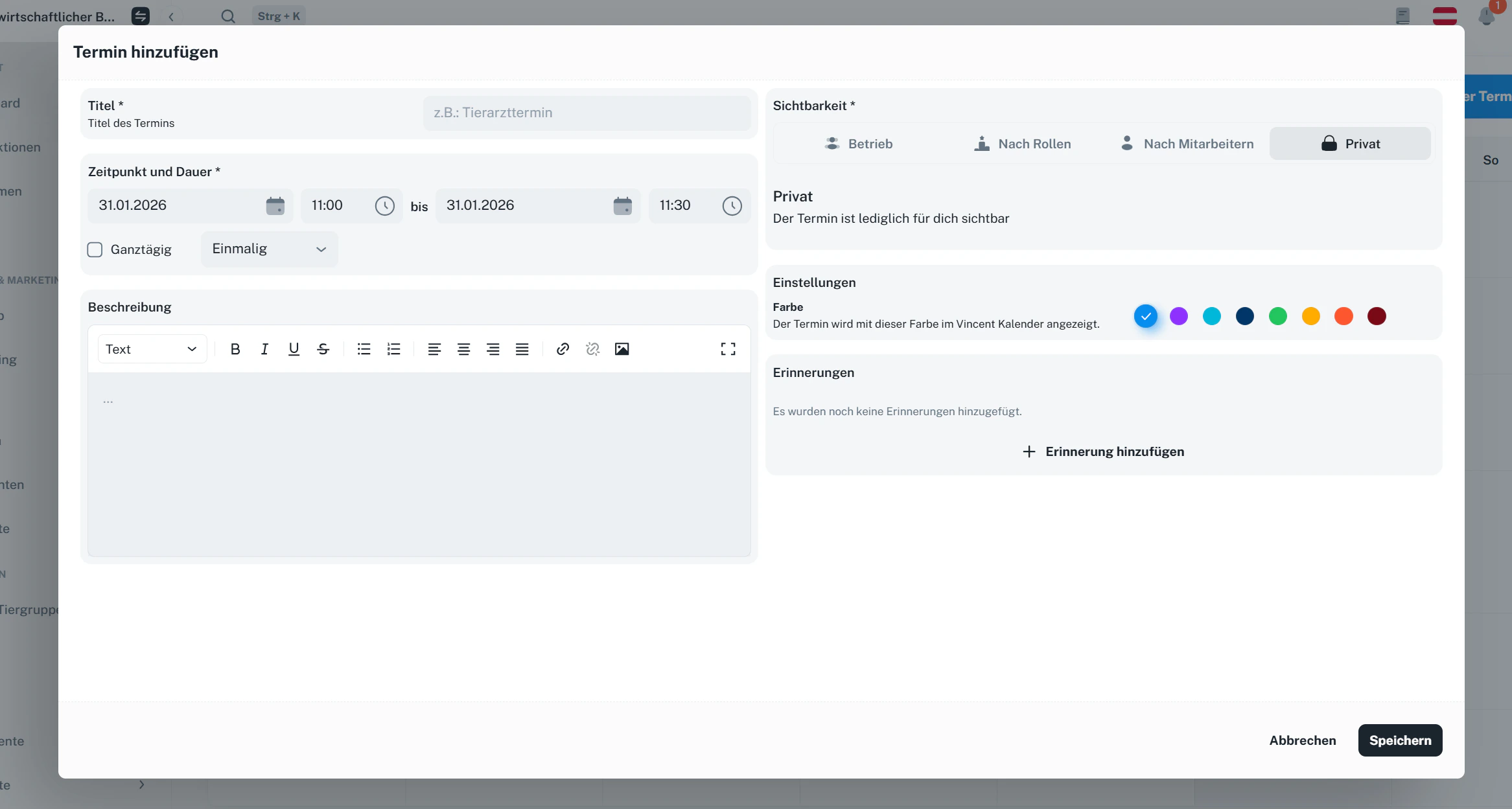Choose the Privat visibility tab
1512x809 pixels.
(1350, 144)
